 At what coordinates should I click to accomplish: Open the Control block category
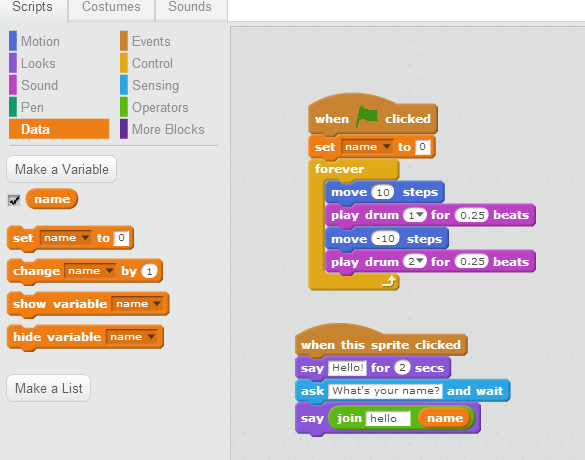point(152,63)
